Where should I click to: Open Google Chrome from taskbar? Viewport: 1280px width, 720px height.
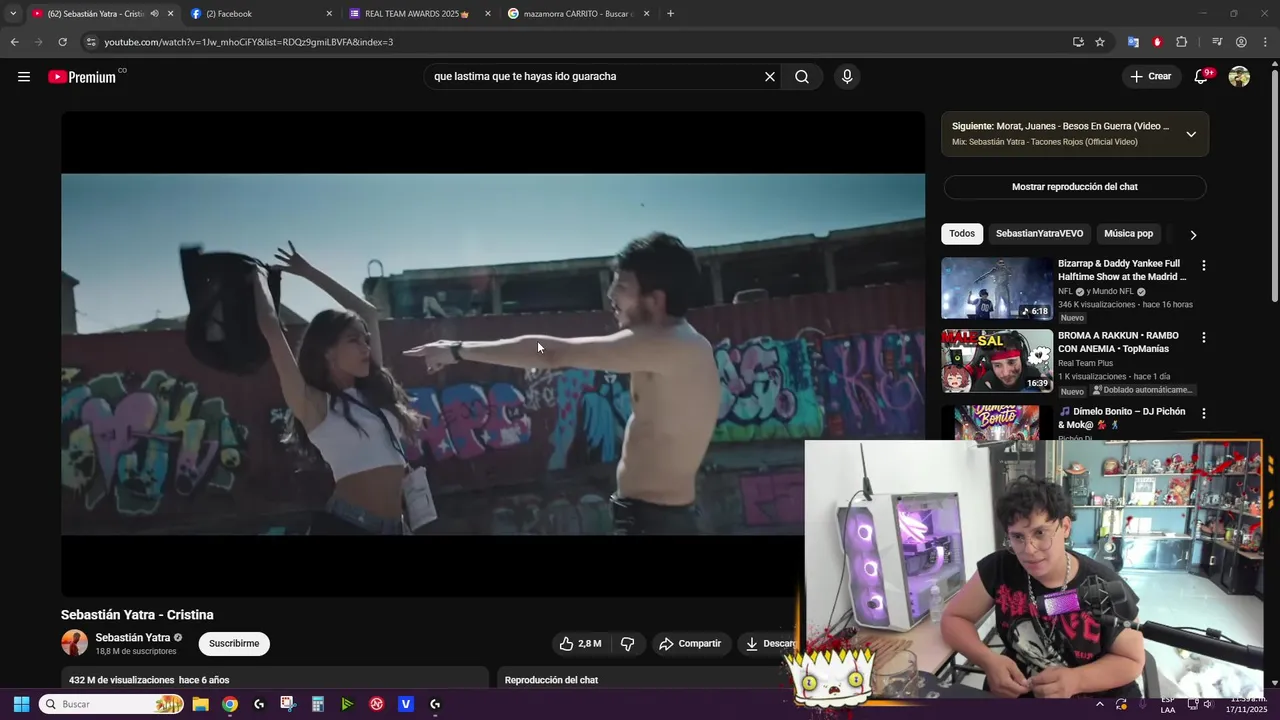pyautogui.click(x=230, y=704)
